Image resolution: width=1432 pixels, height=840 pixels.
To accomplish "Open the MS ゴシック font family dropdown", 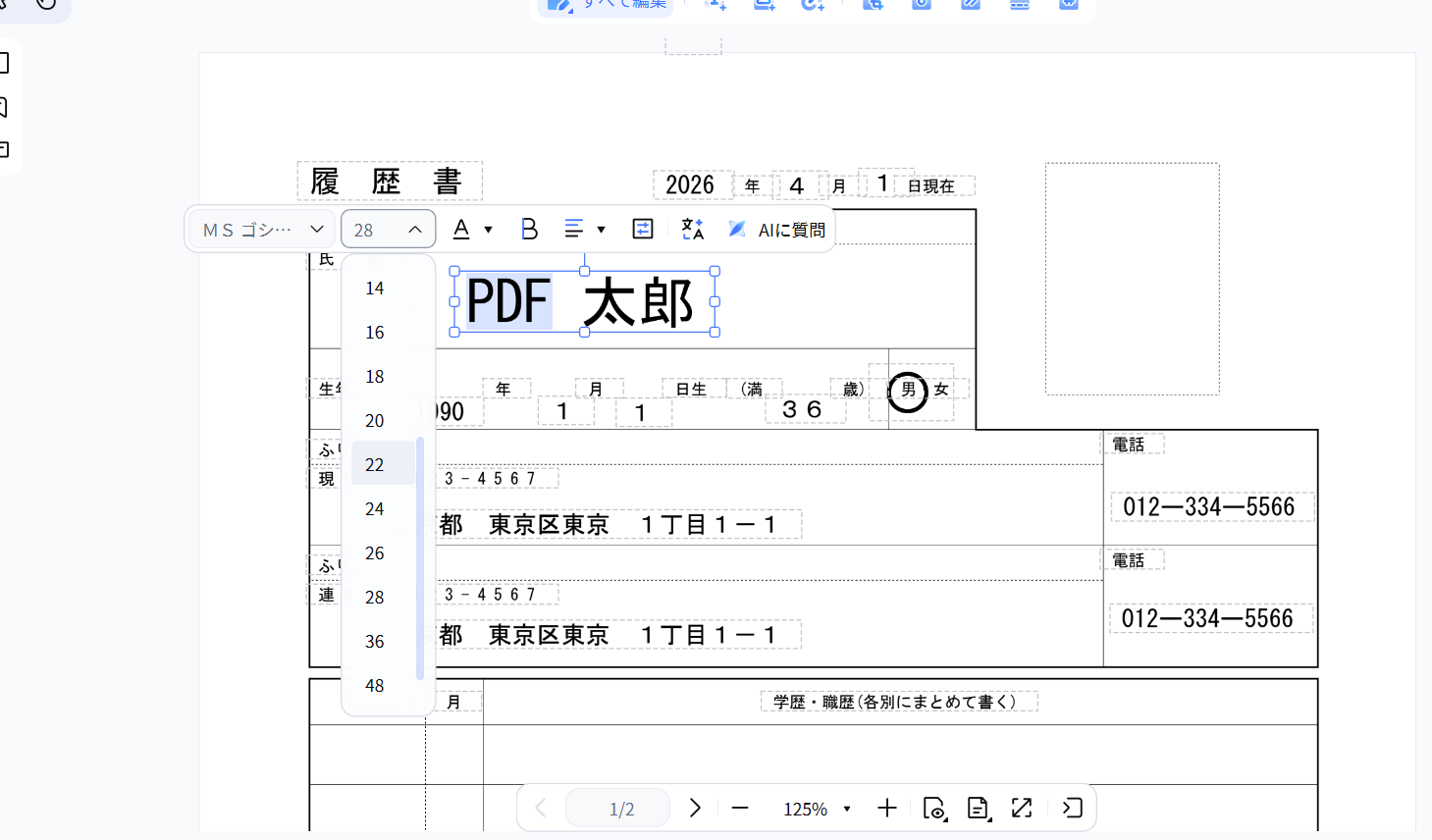I will pyautogui.click(x=260, y=229).
